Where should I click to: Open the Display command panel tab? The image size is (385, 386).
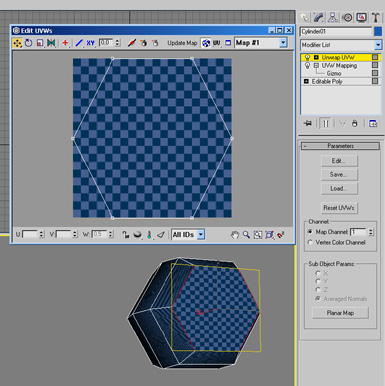pyautogui.click(x=362, y=17)
